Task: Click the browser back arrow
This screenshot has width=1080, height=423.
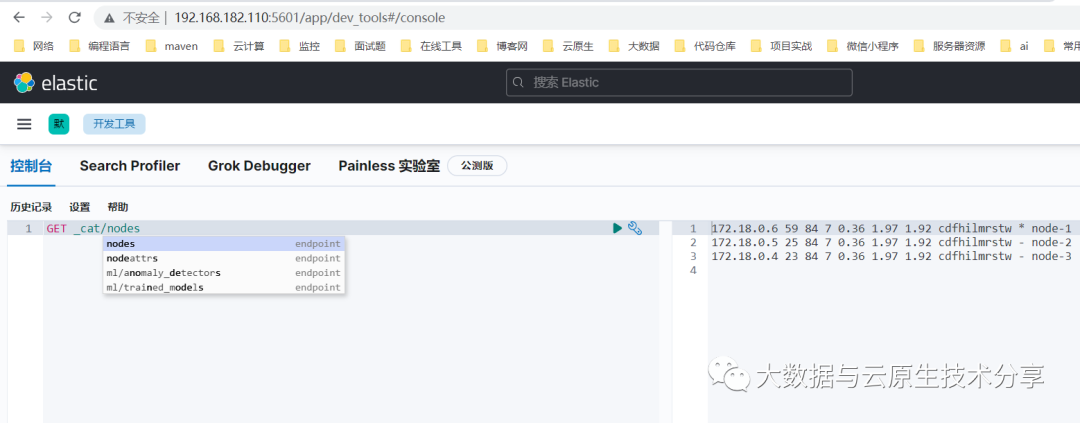Action: coord(19,18)
